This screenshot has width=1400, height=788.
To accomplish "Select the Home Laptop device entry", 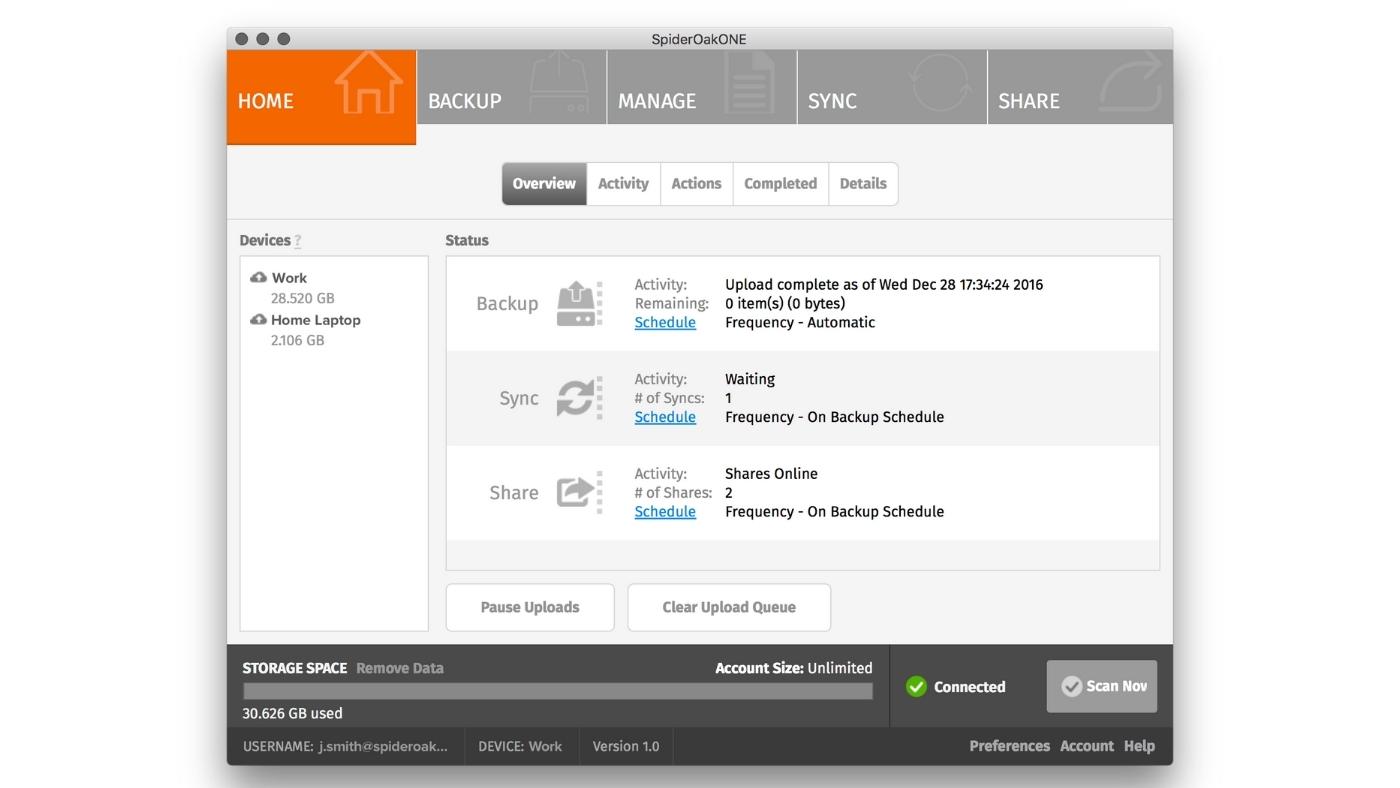I will click(316, 320).
